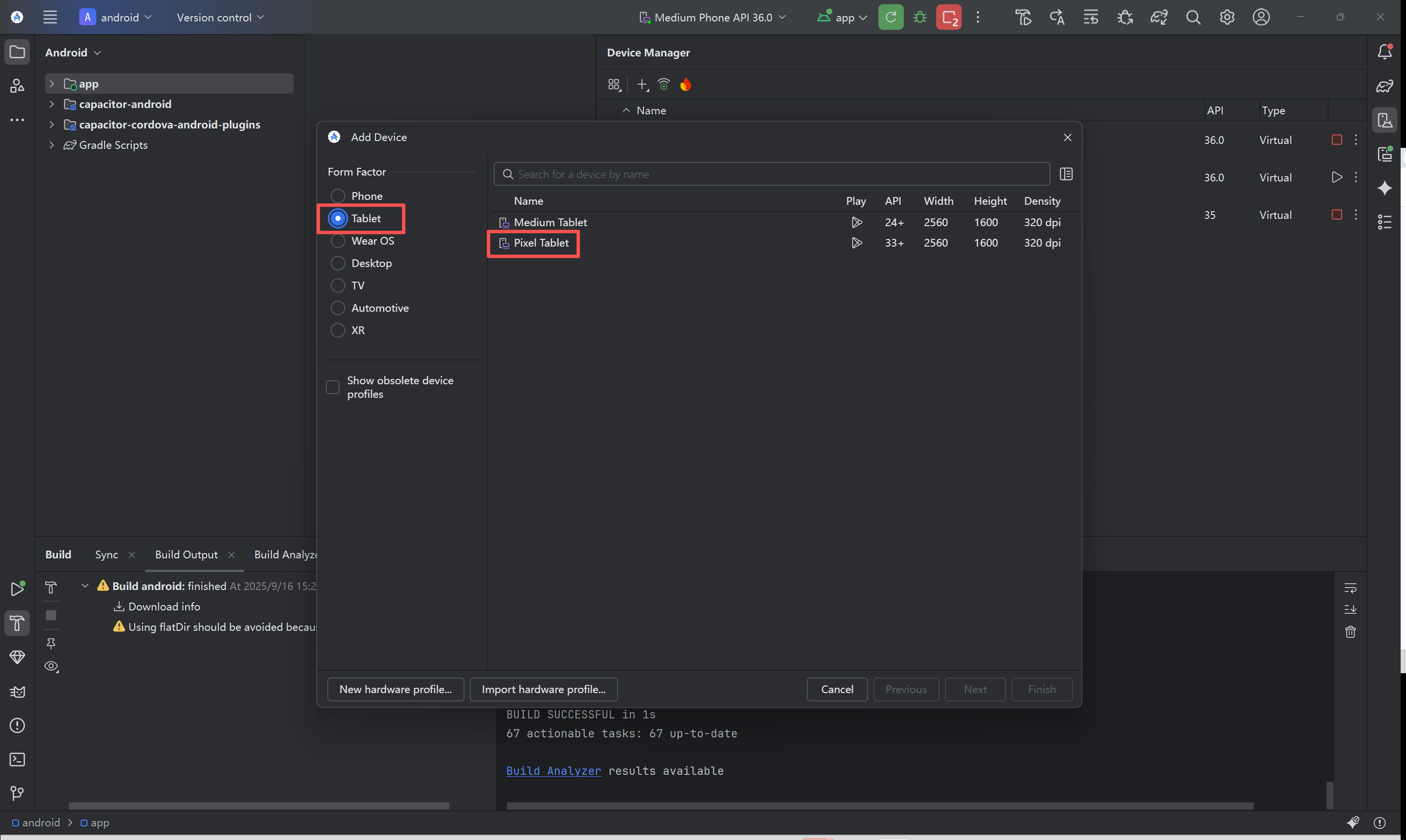Image resolution: width=1406 pixels, height=840 pixels.
Task: Click the Wi-Fi pairing icon in Device Manager
Action: (664, 85)
